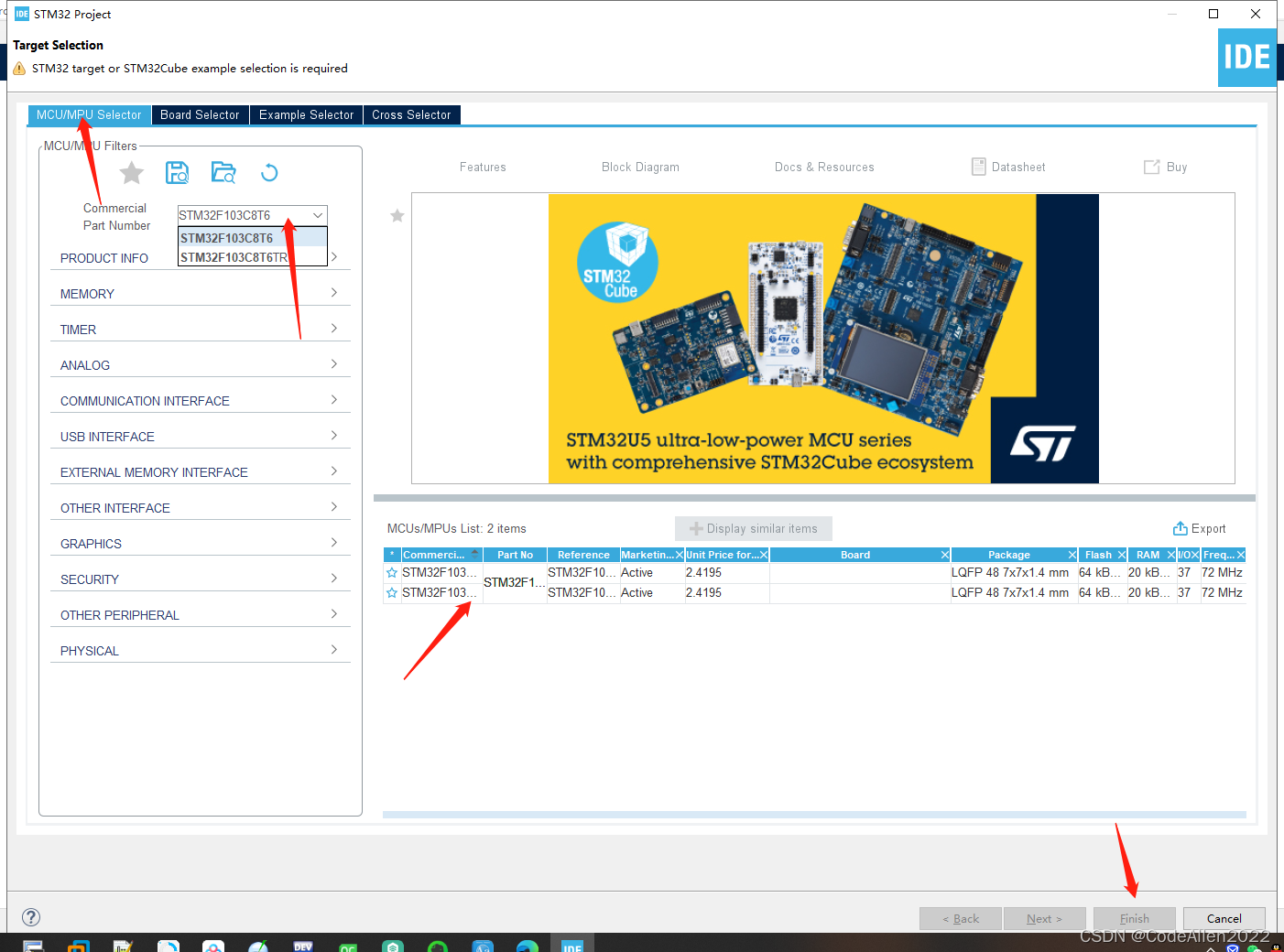This screenshot has width=1284, height=952.
Task: Switch to the Board Selector tab
Action: pos(200,114)
